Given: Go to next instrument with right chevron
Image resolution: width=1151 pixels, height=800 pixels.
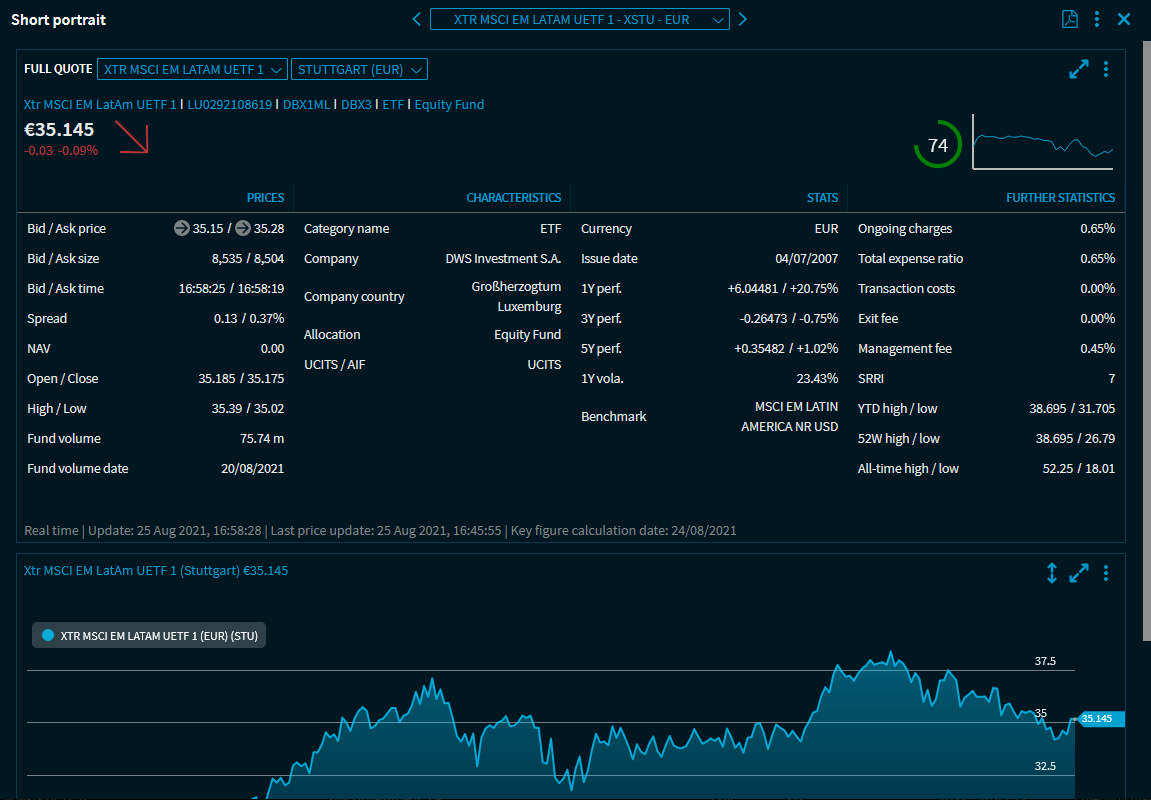Looking at the screenshot, I should [743, 19].
